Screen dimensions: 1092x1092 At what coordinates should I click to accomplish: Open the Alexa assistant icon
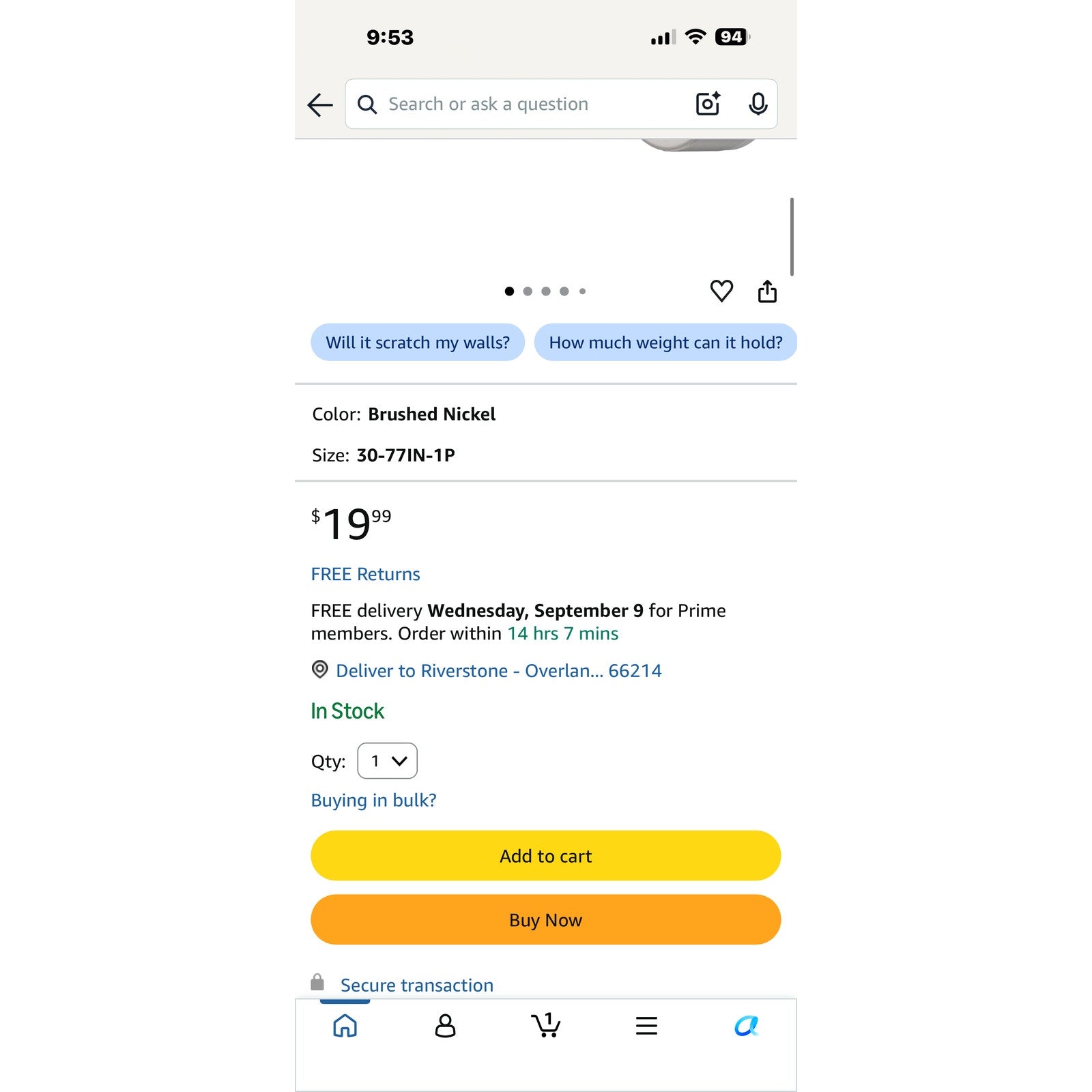pyautogui.click(x=747, y=1025)
